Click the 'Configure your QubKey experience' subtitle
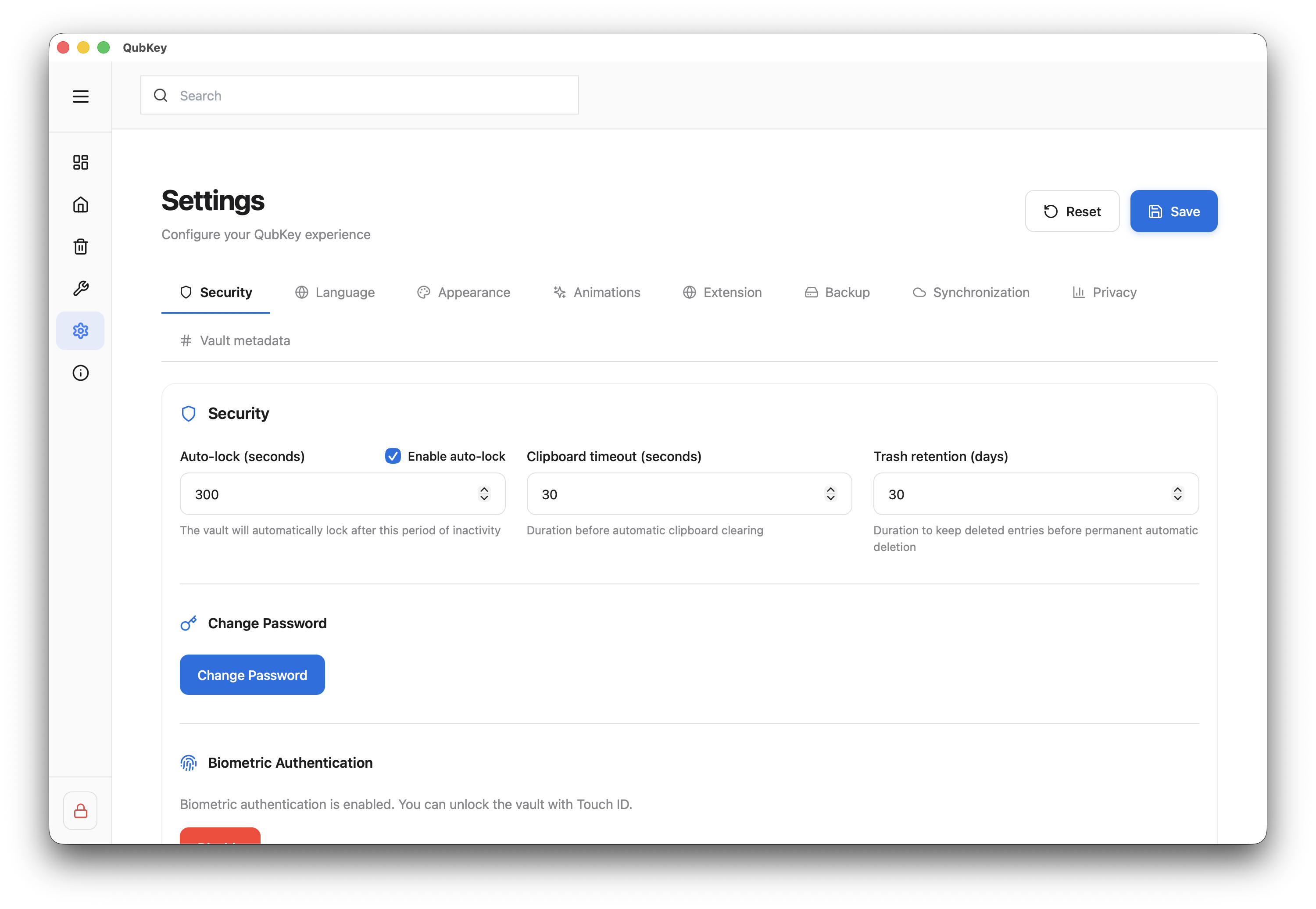The height and width of the screenshot is (909, 1316). 266,235
